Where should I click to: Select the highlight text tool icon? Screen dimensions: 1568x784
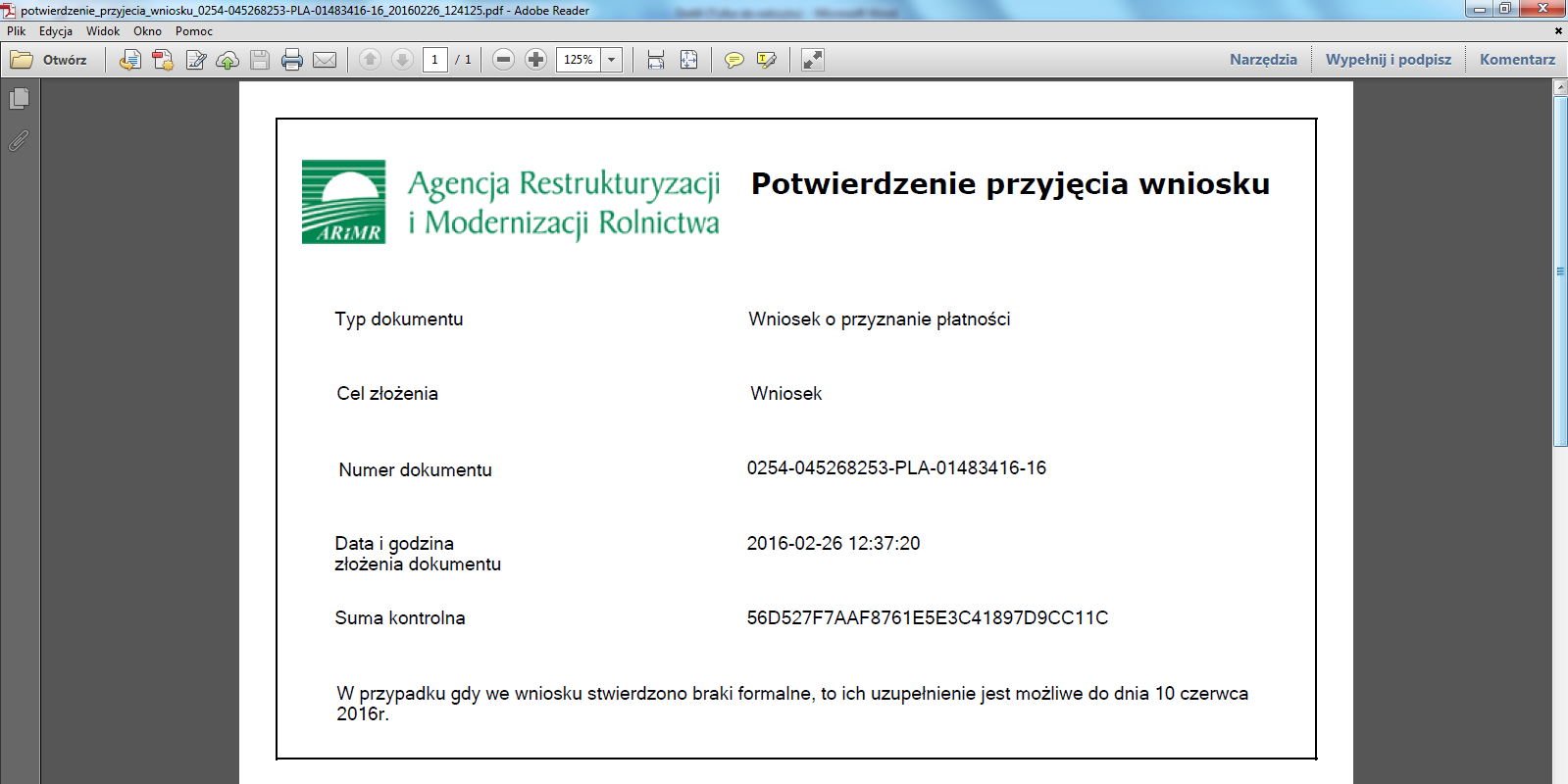coord(767,60)
